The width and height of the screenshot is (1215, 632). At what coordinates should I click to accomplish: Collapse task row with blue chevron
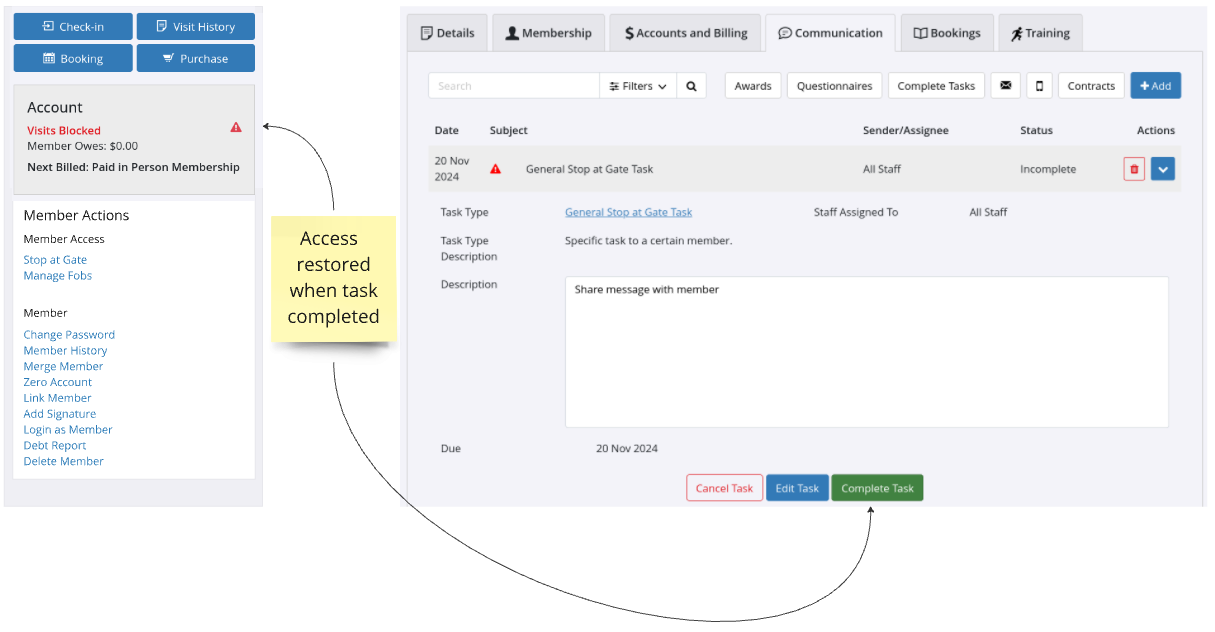pyautogui.click(x=1162, y=169)
